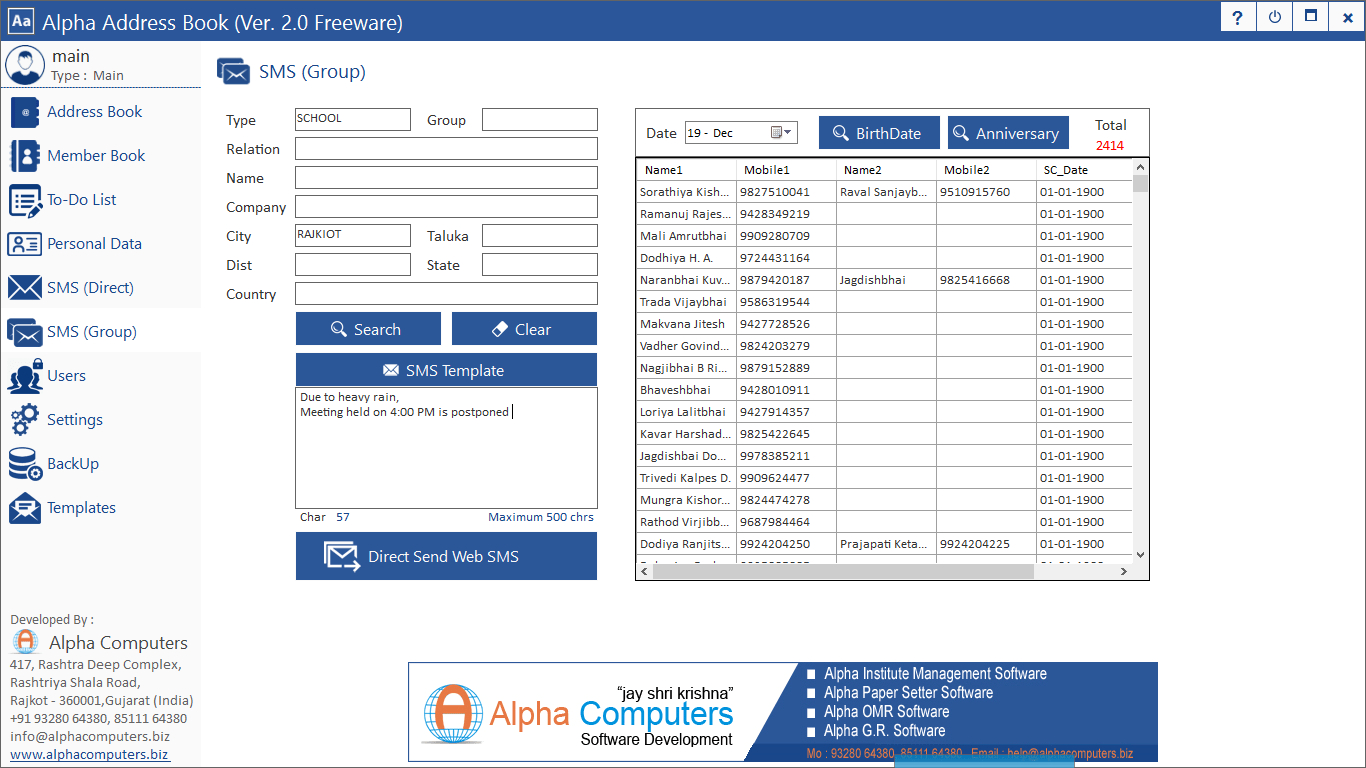Click the Help question mark icon
The height and width of the screenshot is (768, 1366).
click(x=1237, y=17)
